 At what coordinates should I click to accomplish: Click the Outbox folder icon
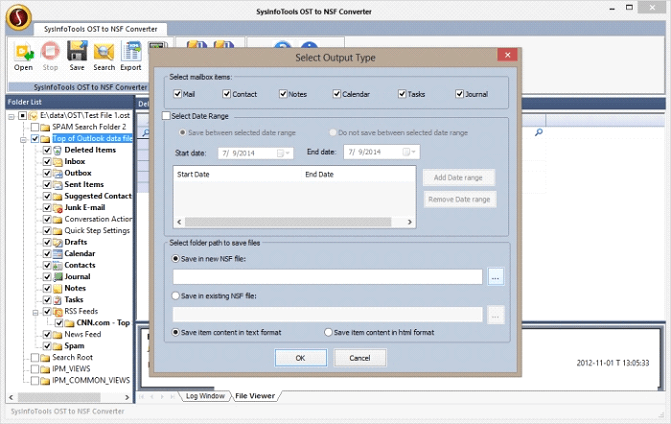click(57, 173)
